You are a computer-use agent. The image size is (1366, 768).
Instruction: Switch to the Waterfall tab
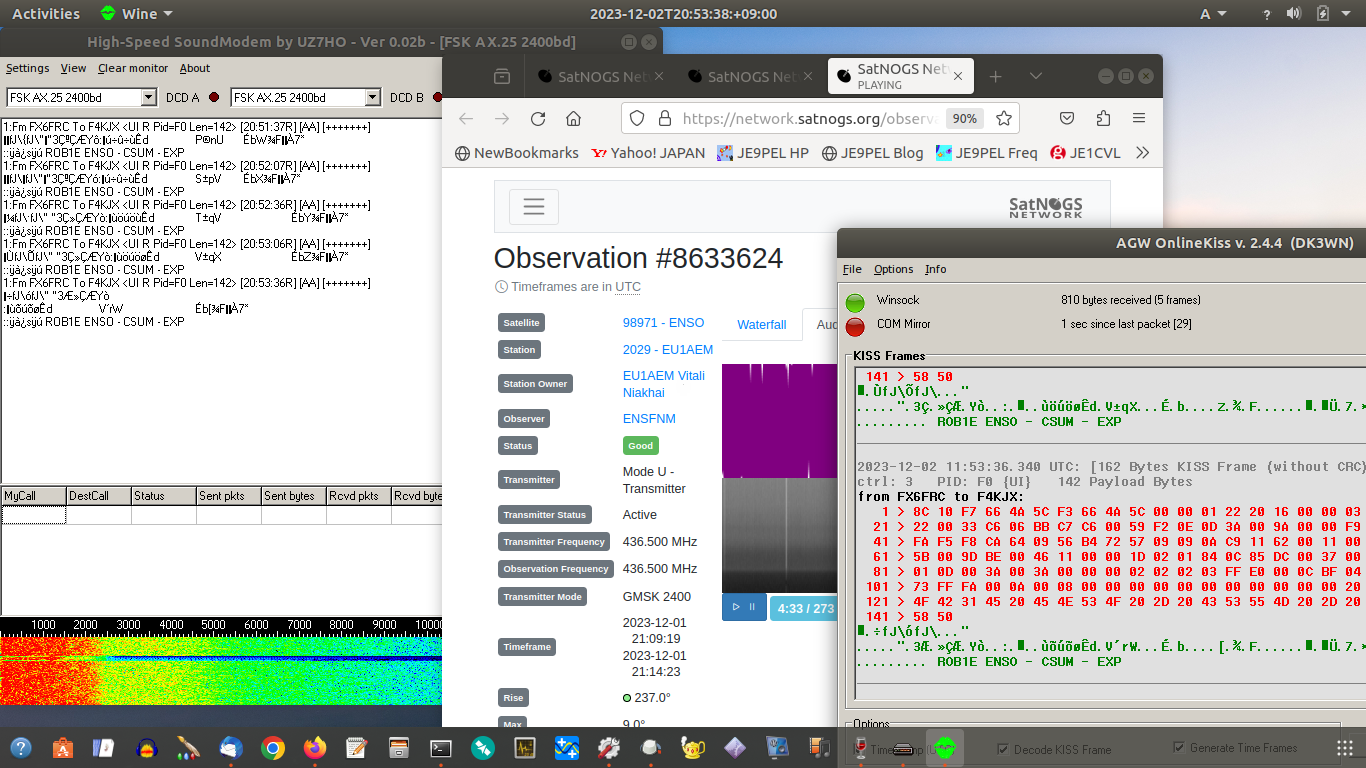[762, 325]
